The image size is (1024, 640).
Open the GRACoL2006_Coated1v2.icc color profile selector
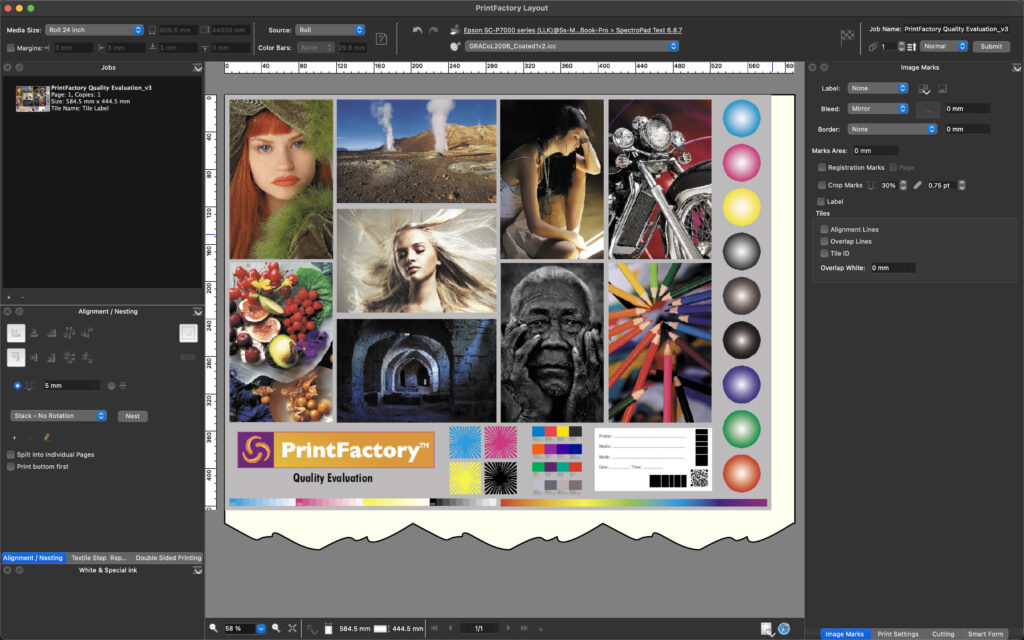pyautogui.click(x=571, y=46)
